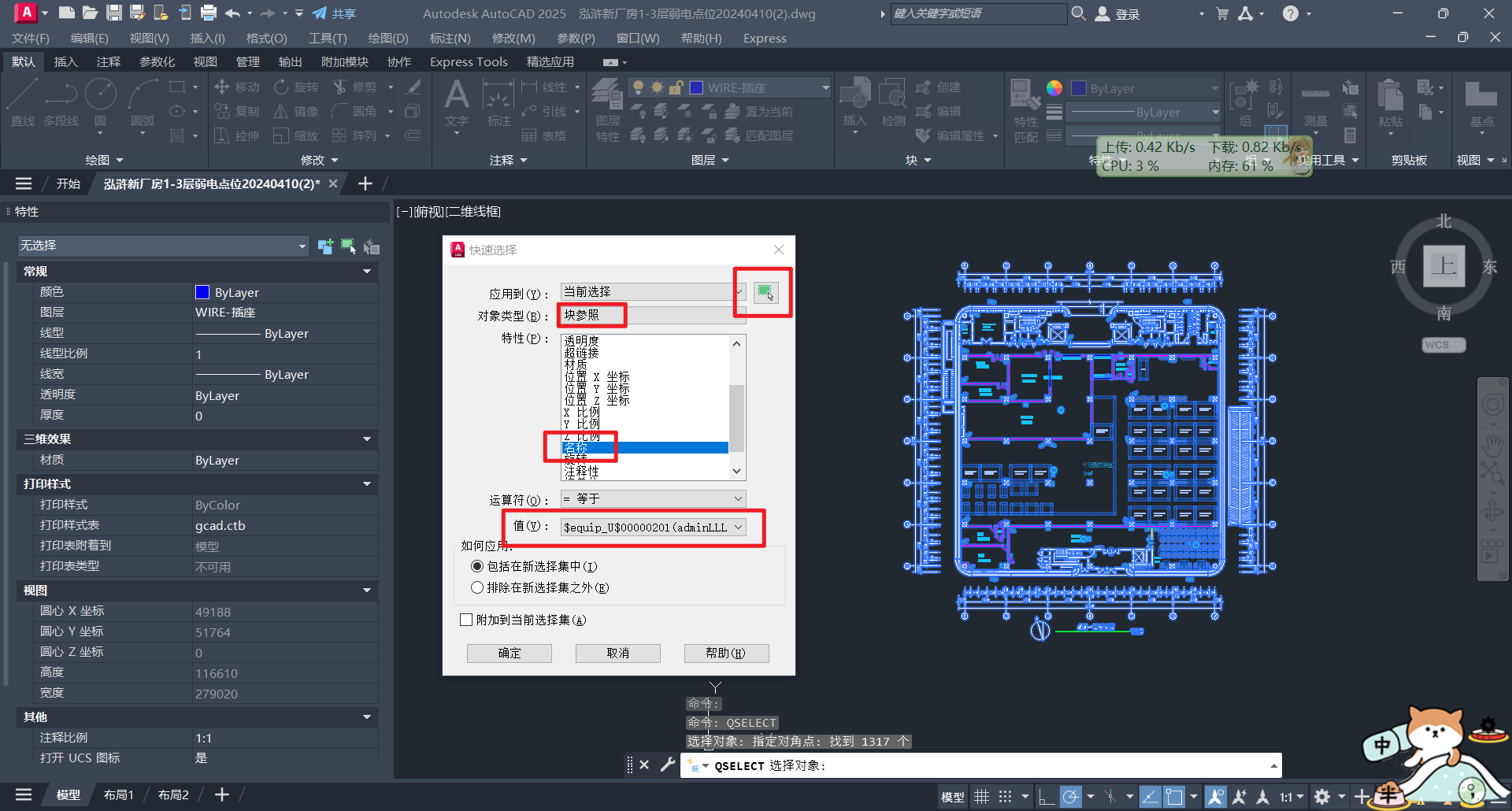The image size is (1512, 811).
Task: Click 确定 in Quick Select dialog
Action: [510, 653]
